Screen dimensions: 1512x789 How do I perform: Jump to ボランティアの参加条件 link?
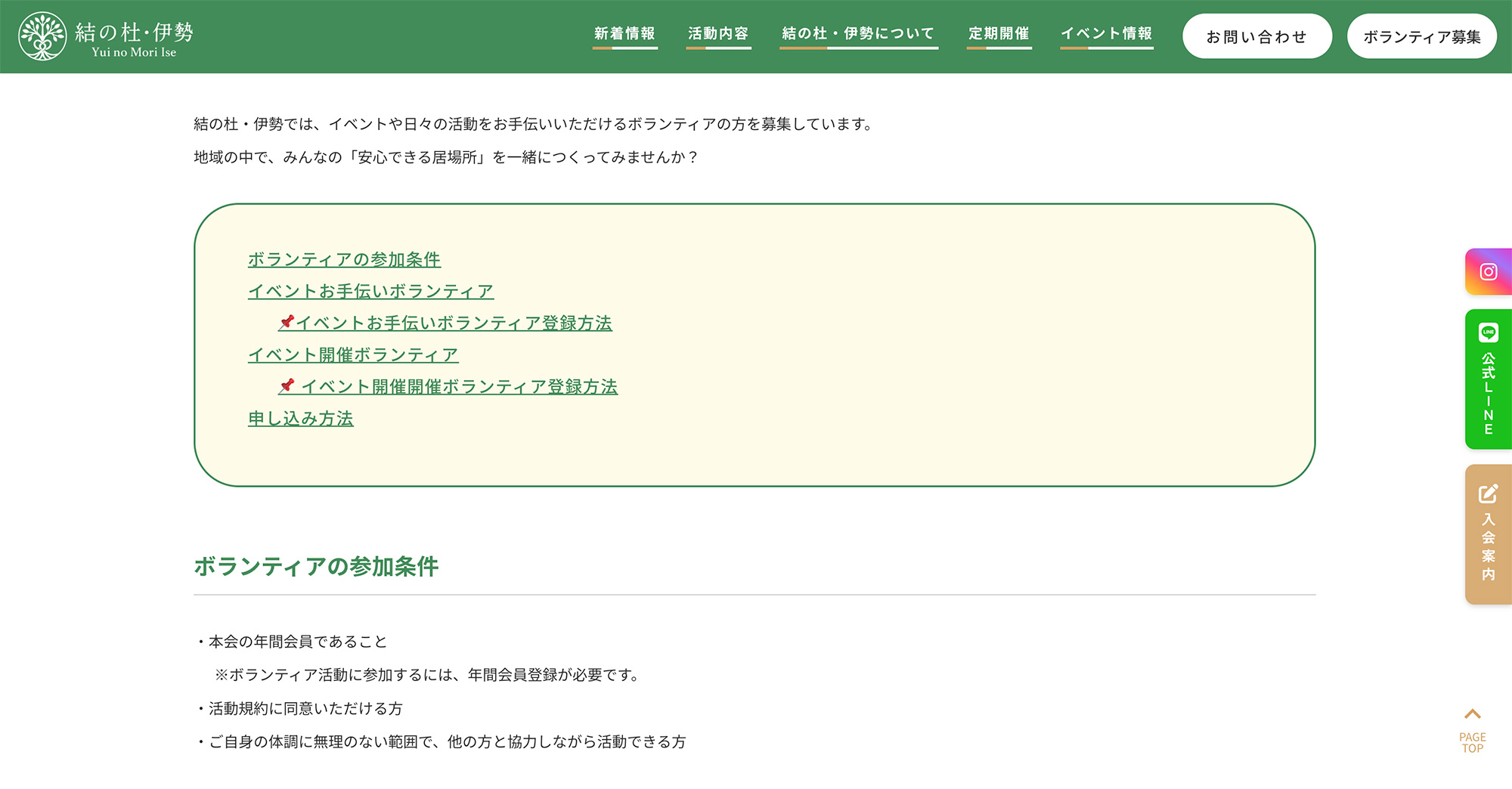click(x=344, y=260)
